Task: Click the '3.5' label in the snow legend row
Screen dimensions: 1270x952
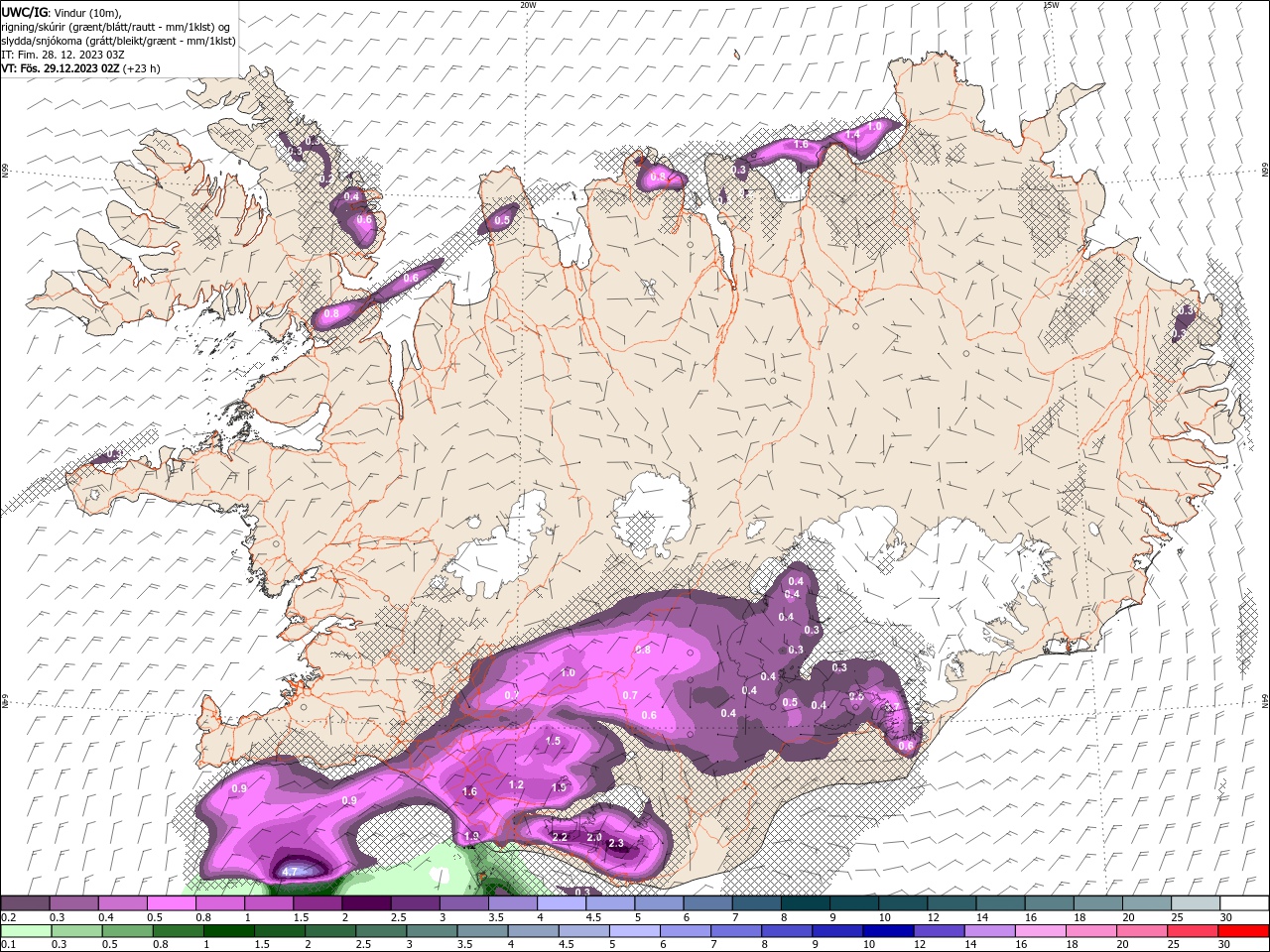Action: [x=495, y=917]
